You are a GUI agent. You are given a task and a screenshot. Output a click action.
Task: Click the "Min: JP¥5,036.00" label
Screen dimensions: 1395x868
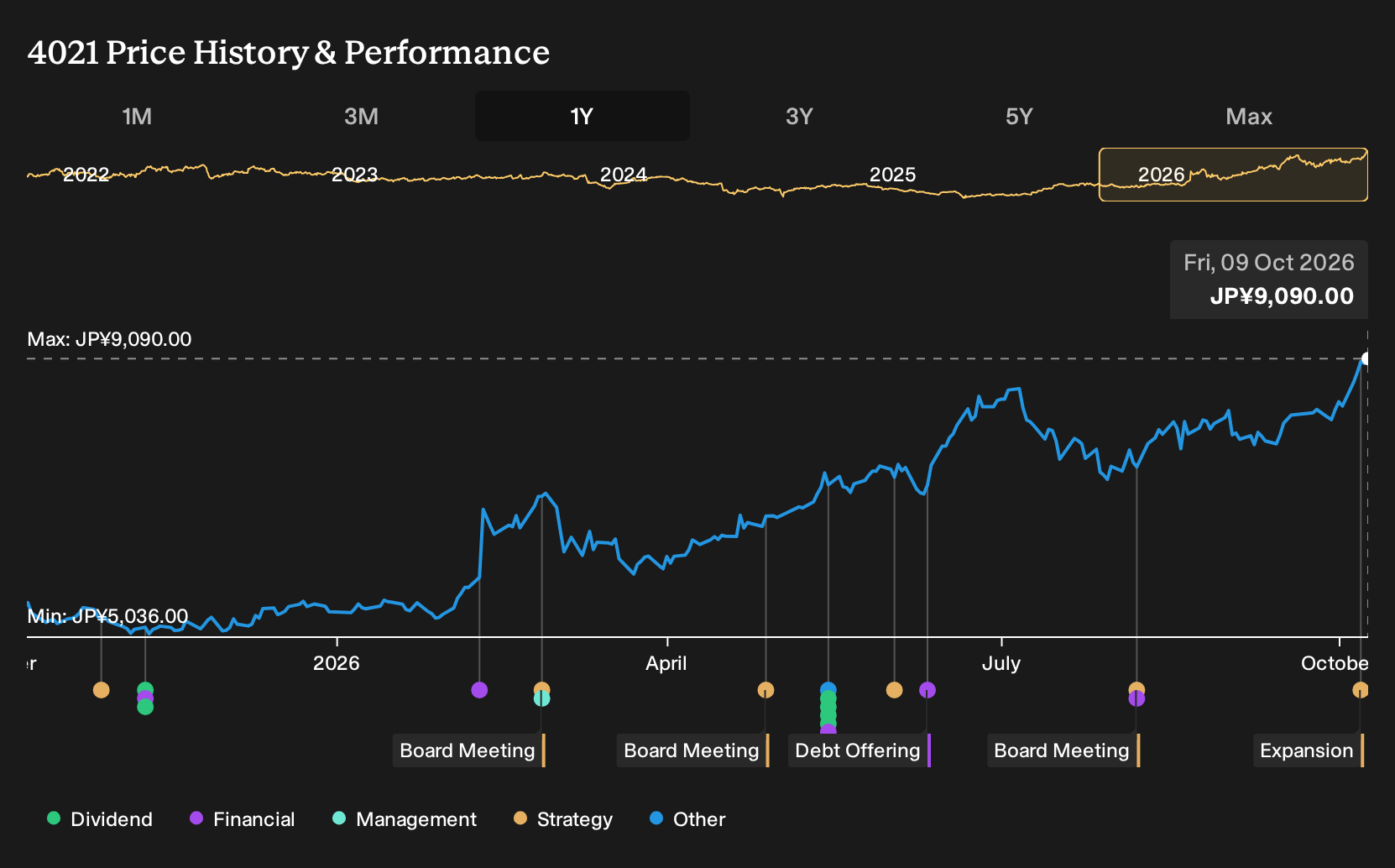[x=108, y=616]
